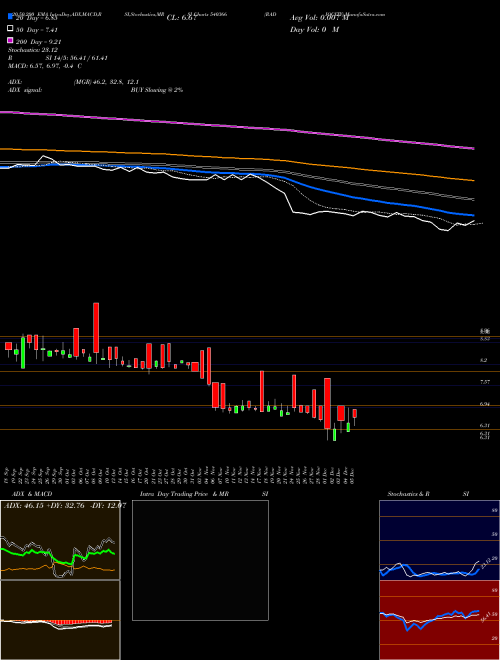Open the ADX indicator sub-chart

coord(60,540)
